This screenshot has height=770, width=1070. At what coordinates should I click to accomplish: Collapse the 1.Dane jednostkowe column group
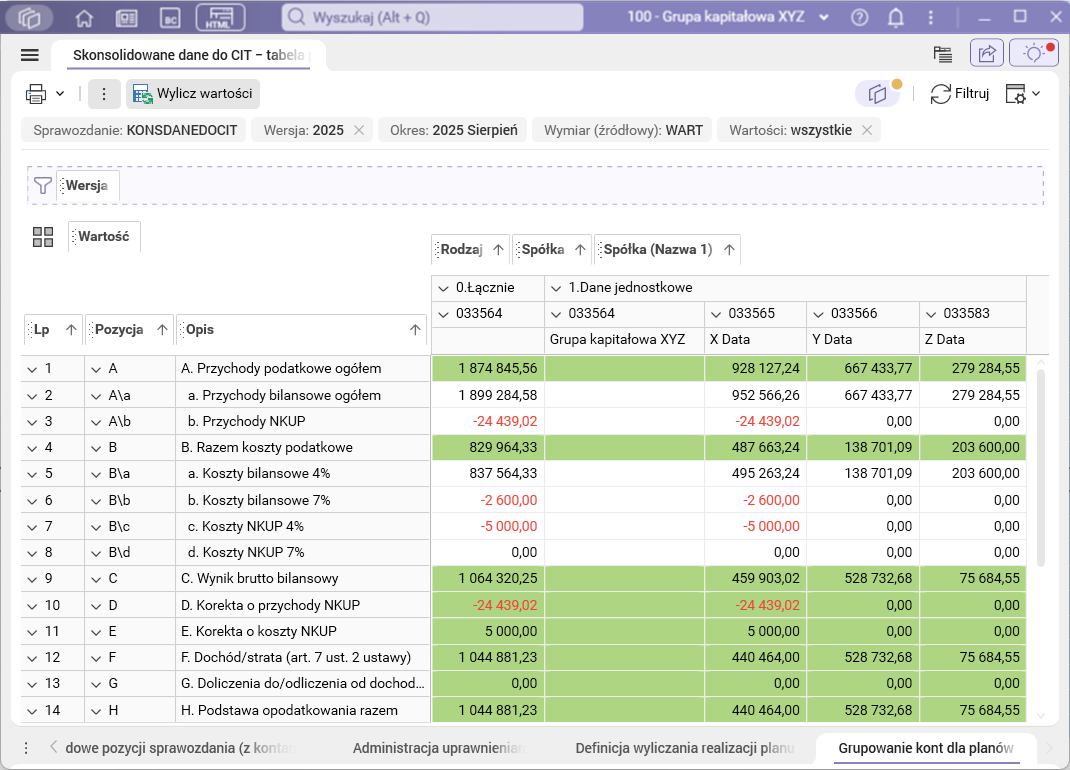(557, 288)
